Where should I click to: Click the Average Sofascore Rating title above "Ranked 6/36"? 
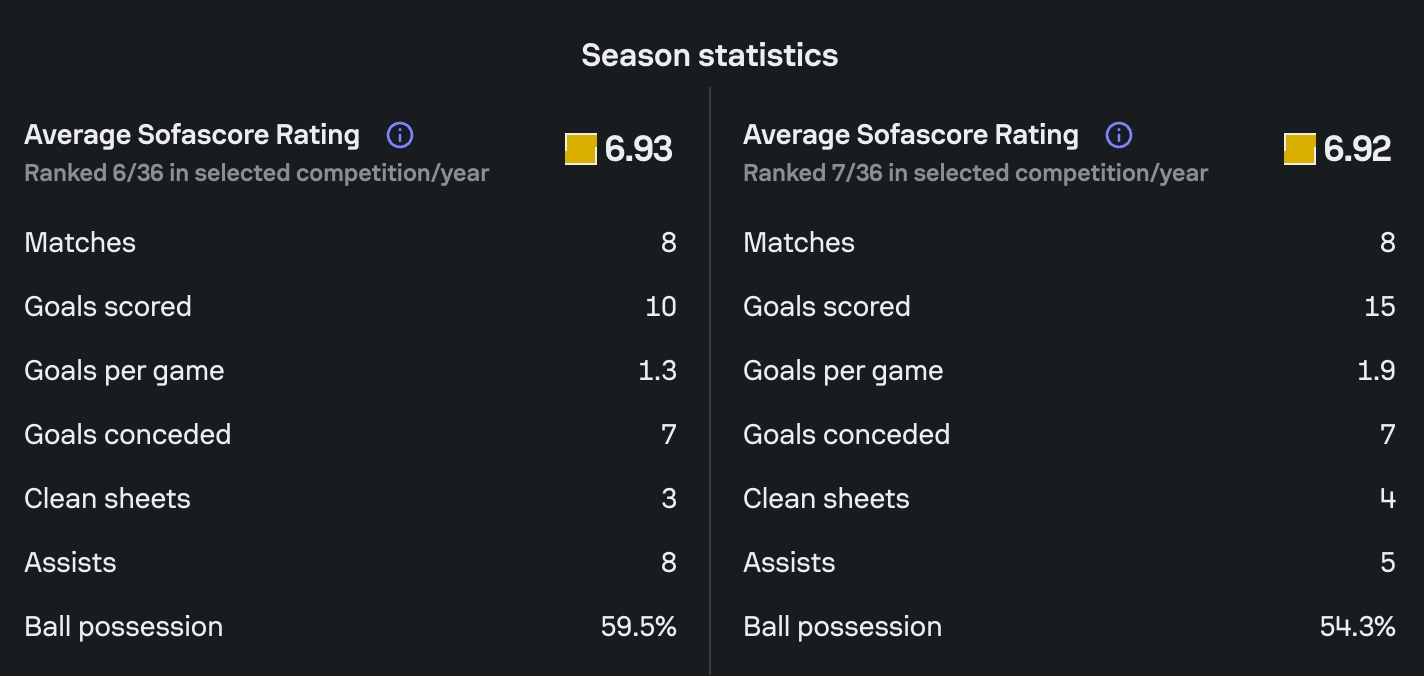click(x=192, y=135)
